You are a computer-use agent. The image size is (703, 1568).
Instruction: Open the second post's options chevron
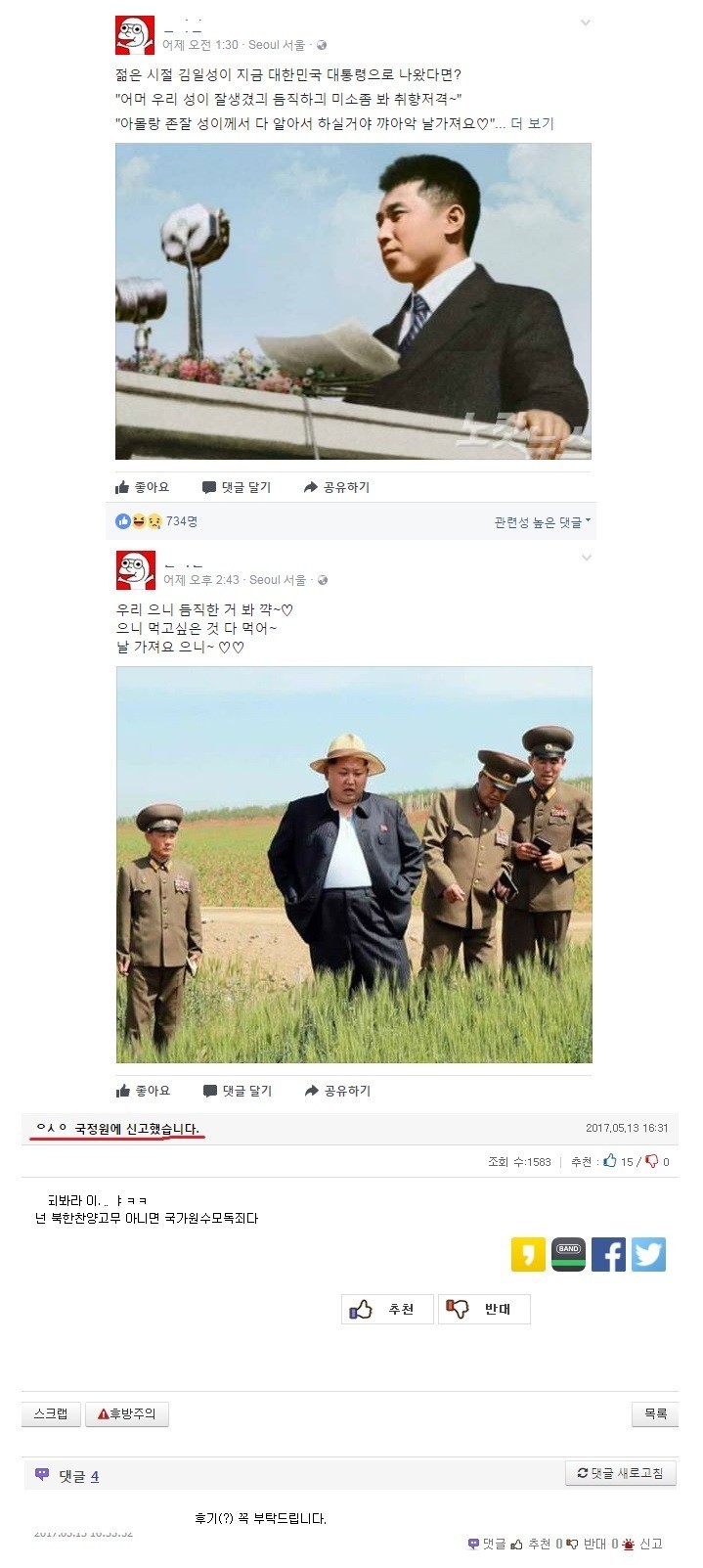coord(586,558)
